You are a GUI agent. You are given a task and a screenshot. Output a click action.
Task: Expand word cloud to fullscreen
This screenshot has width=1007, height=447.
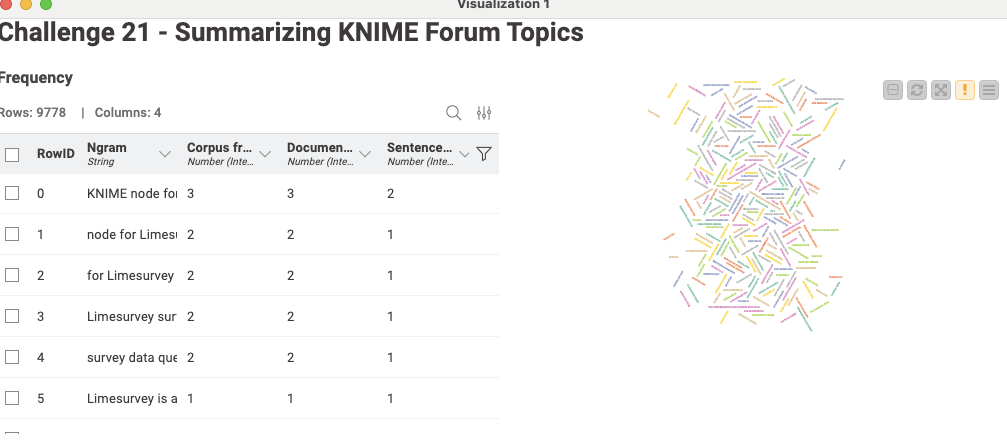[x=941, y=90]
